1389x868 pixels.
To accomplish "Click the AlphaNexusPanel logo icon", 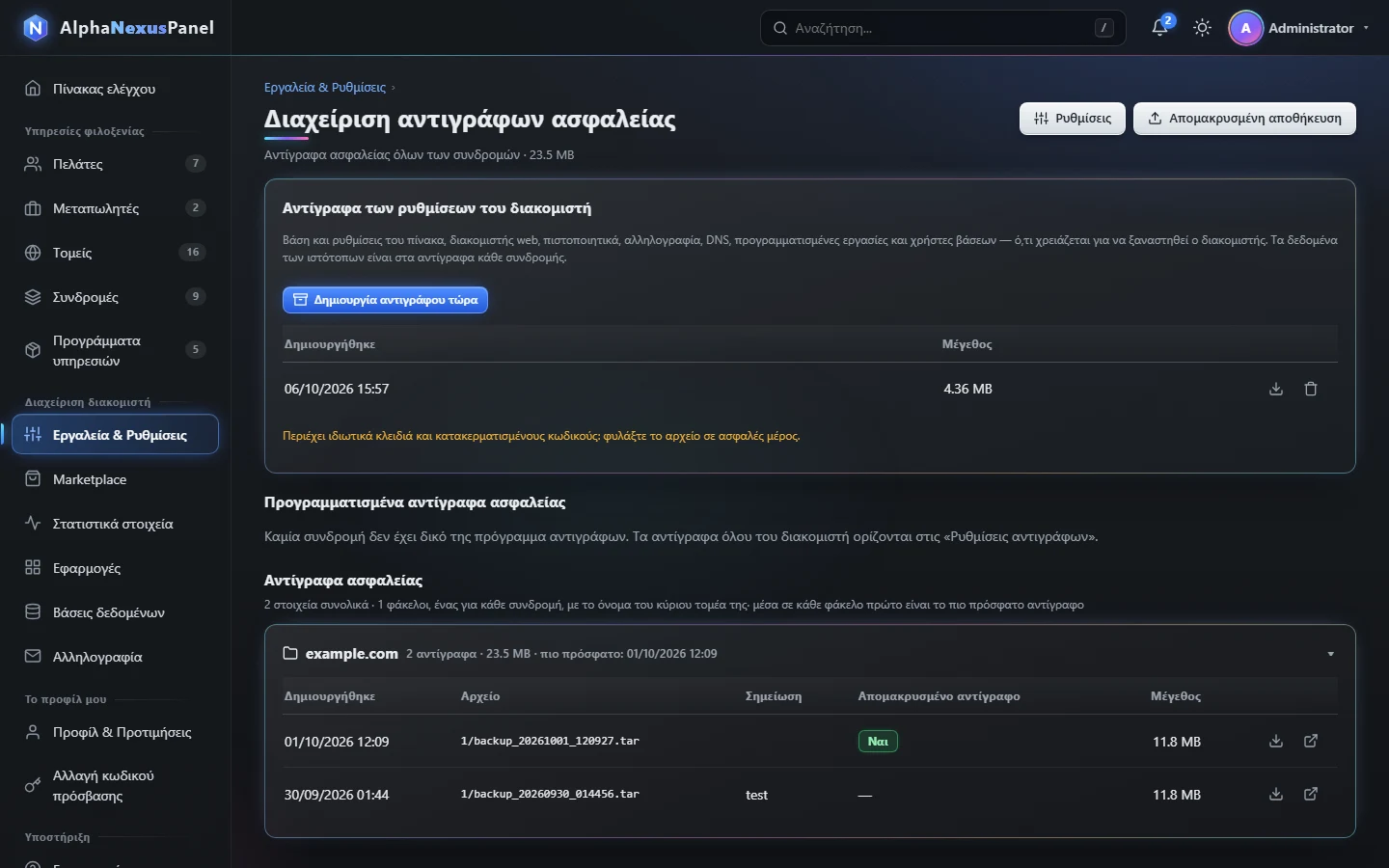I will tap(35, 28).
